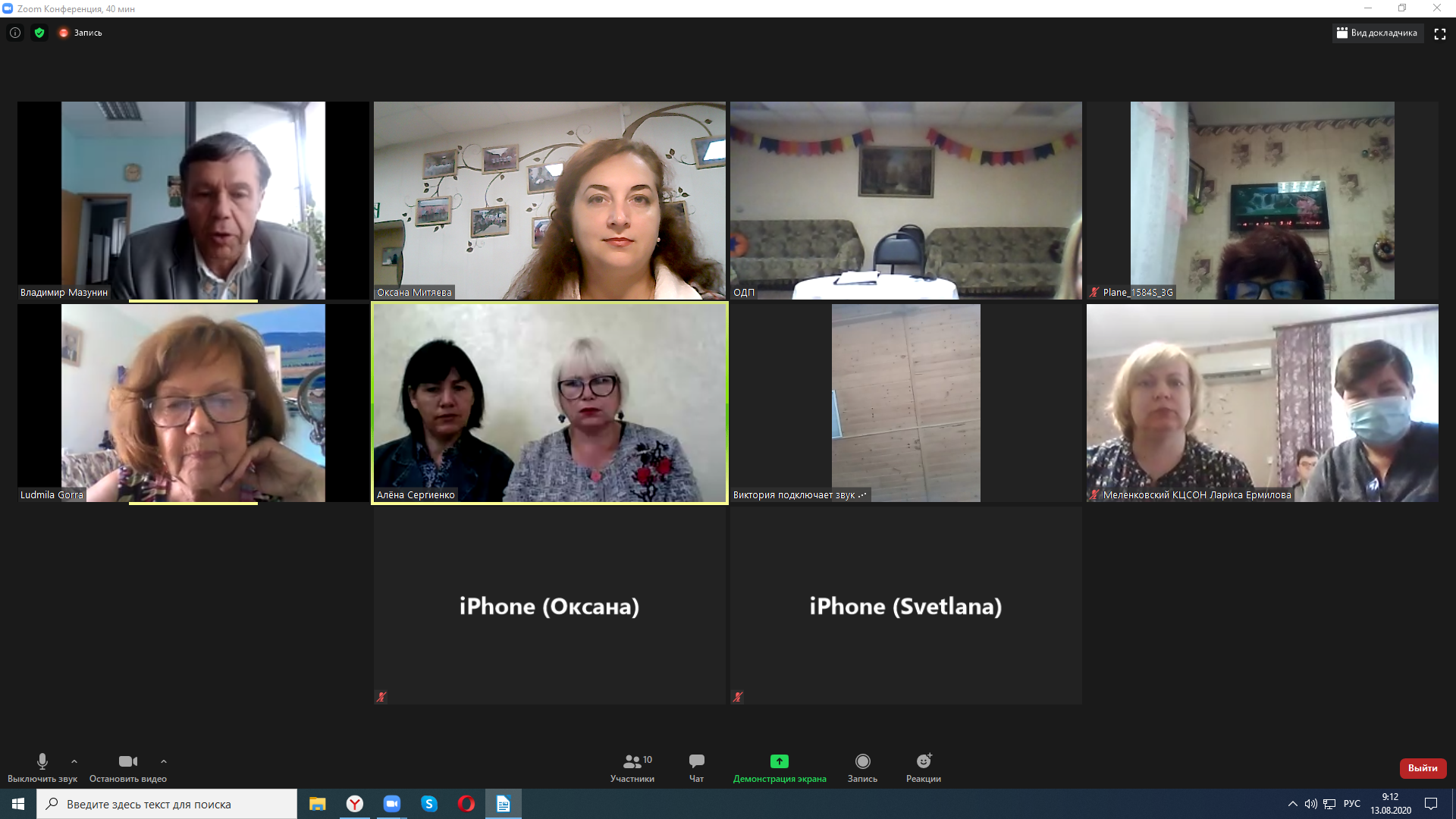
Task: Click the Запись record button in toolbar
Action: [x=862, y=767]
